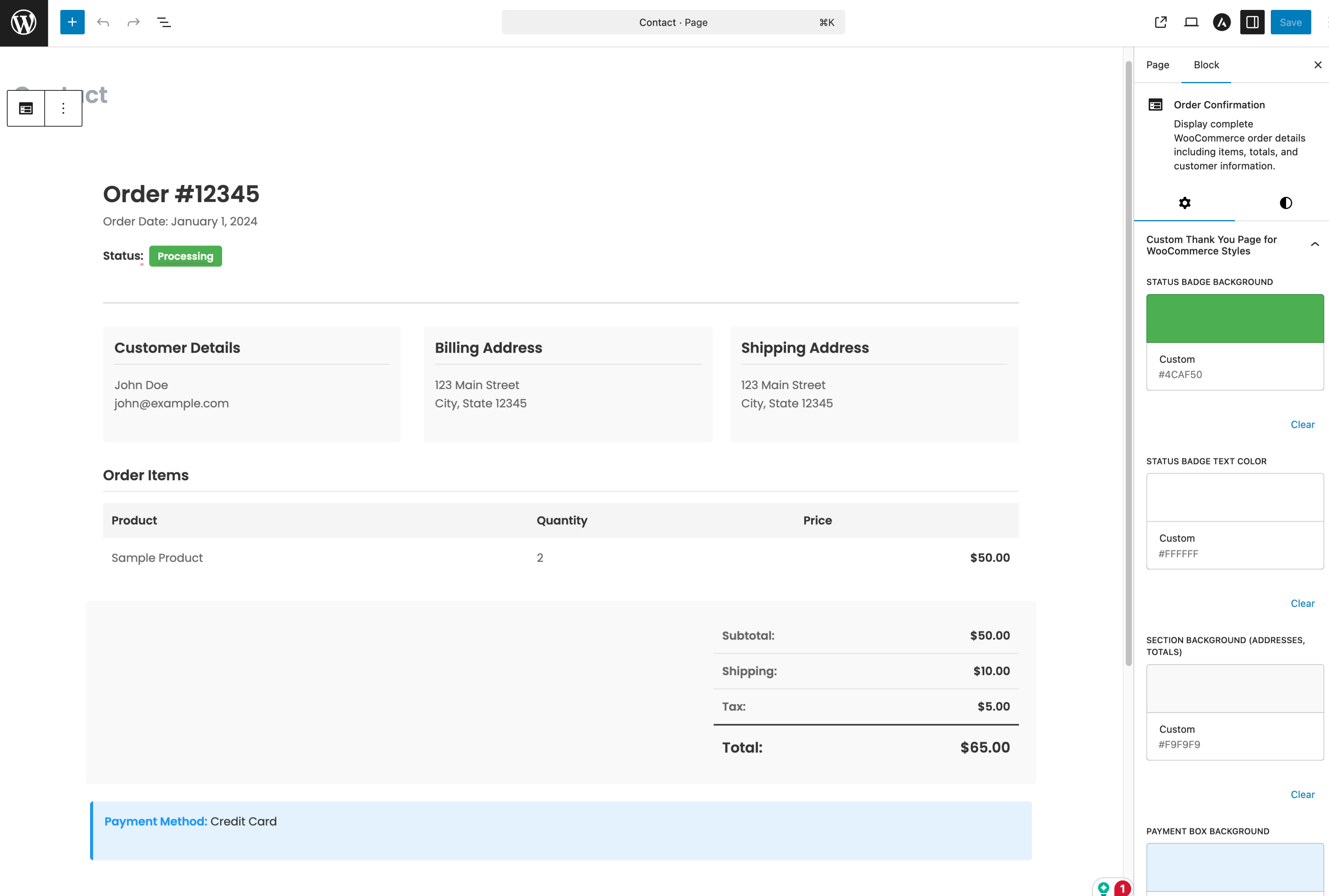This screenshot has width=1329, height=896.
Task: Switch to the Page tab
Action: point(1158,65)
